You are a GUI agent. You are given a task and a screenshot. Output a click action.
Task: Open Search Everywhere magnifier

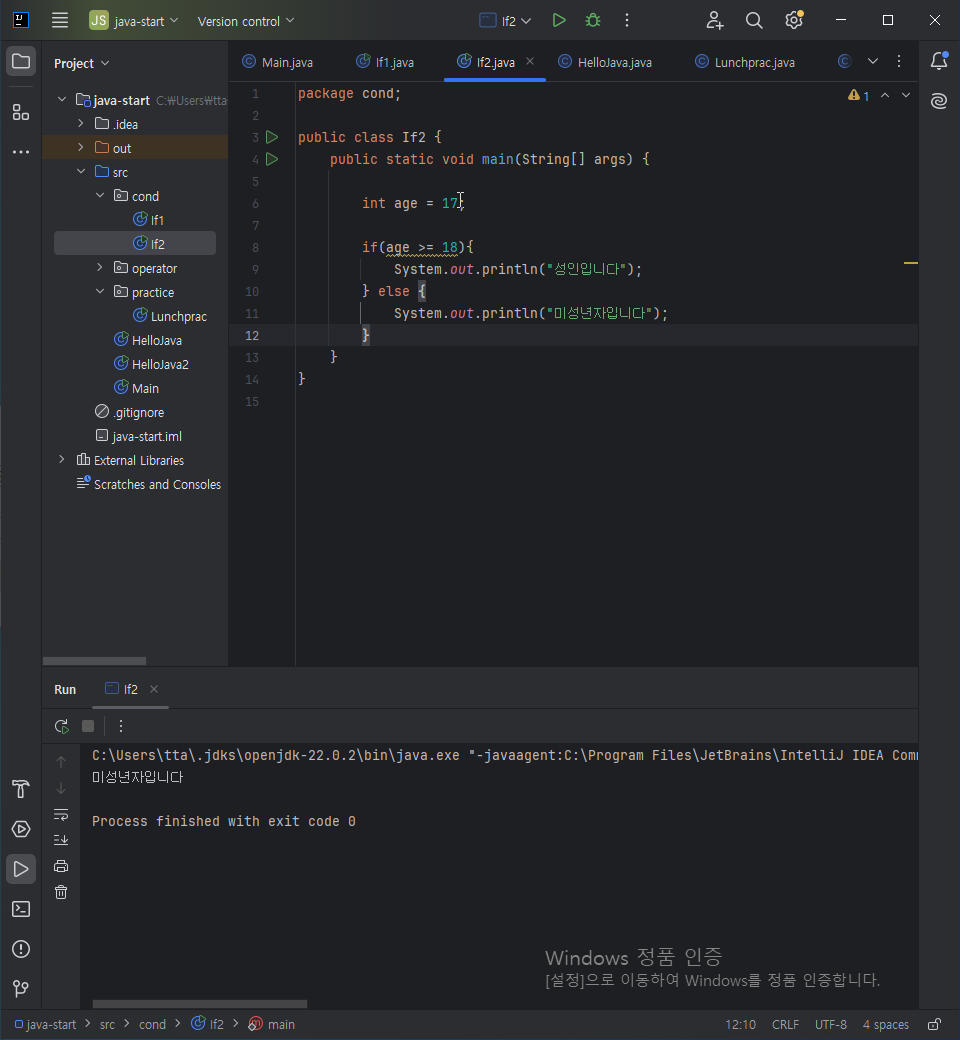(x=754, y=21)
